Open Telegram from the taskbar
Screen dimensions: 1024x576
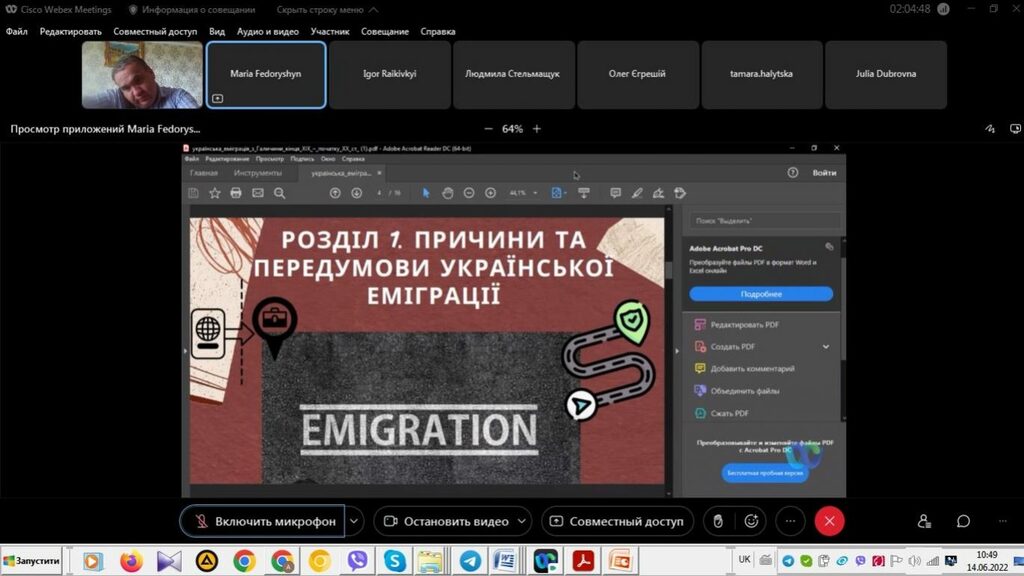[x=469, y=561]
